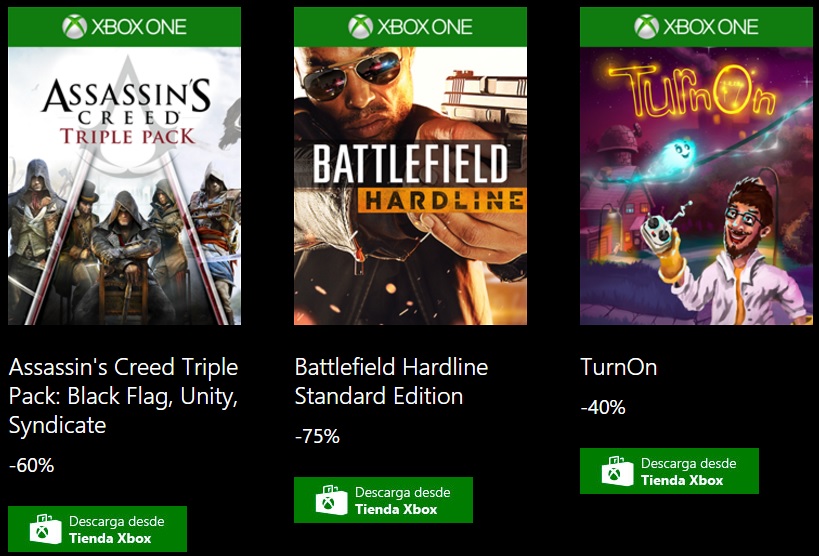This screenshot has width=819, height=556.
Task: Open the Assassin's Creed Triple Pack cover art
Action: coord(124,185)
